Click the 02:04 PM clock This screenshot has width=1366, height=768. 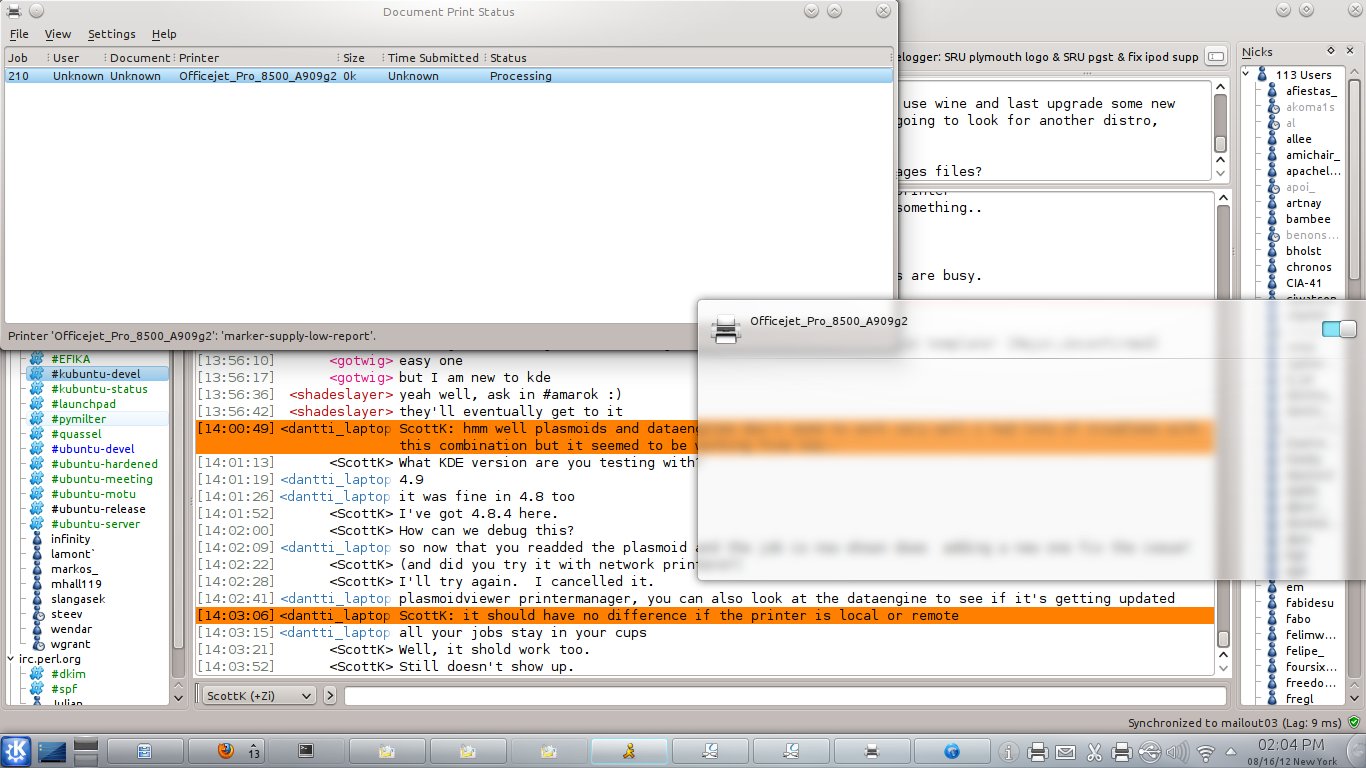tap(1290, 744)
